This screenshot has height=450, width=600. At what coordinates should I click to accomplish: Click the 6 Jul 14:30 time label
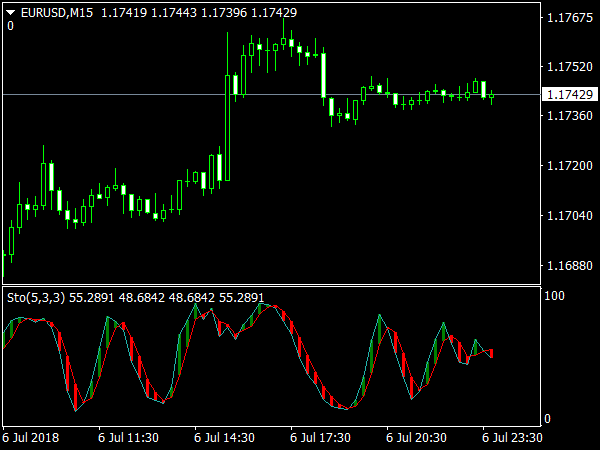(x=224, y=437)
